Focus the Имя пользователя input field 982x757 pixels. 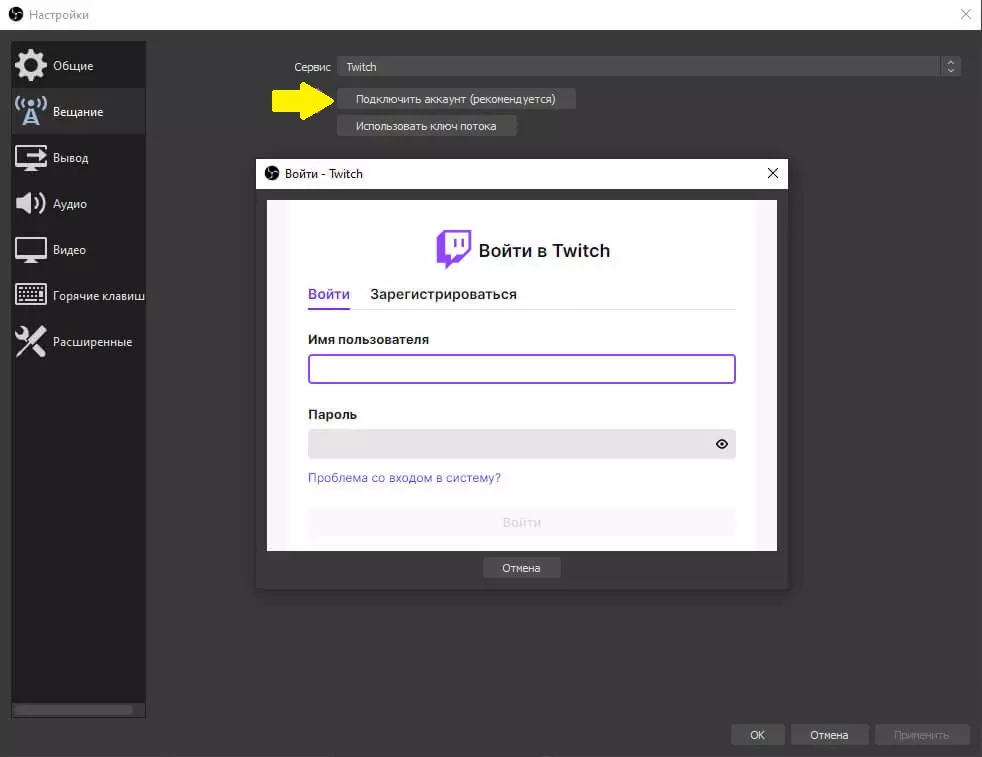coord(522,369)
